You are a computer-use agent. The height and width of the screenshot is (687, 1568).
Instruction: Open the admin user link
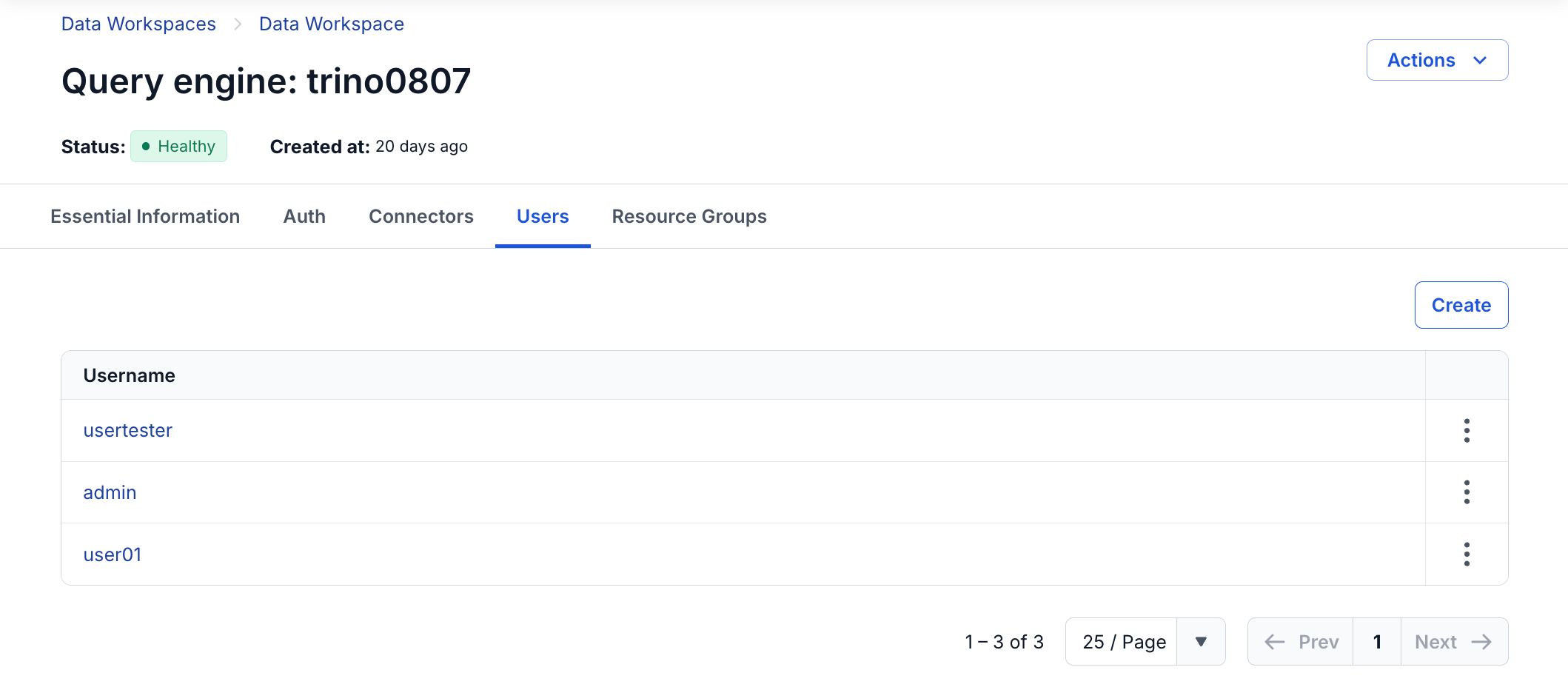(110, 492)
